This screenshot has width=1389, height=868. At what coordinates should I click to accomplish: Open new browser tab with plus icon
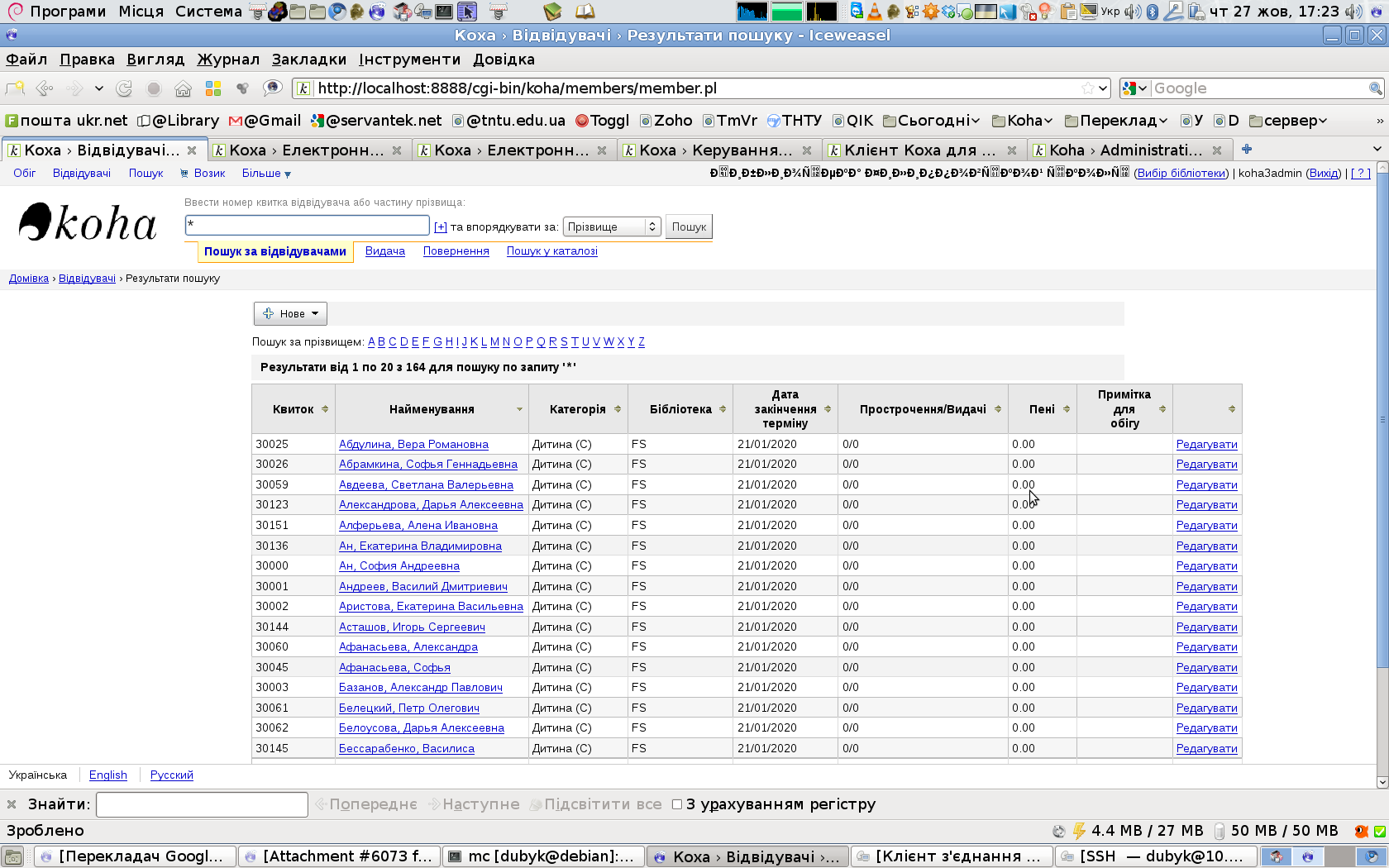coord(1247,150)
